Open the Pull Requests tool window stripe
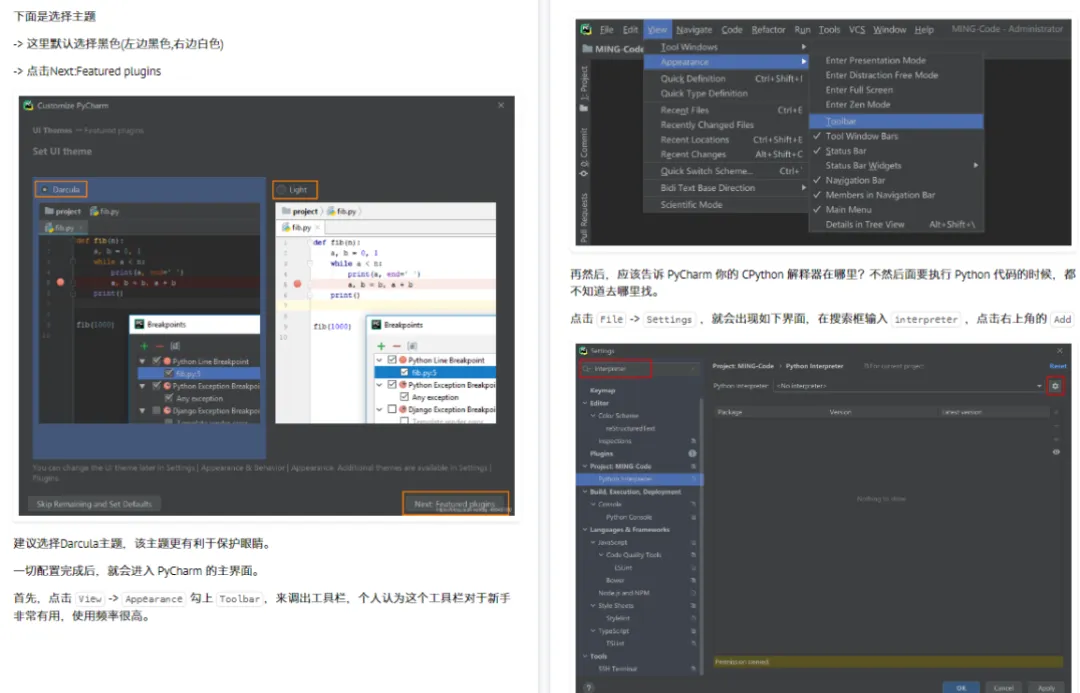This screenshot has height=693, width=1080. (x=584, y=218)
